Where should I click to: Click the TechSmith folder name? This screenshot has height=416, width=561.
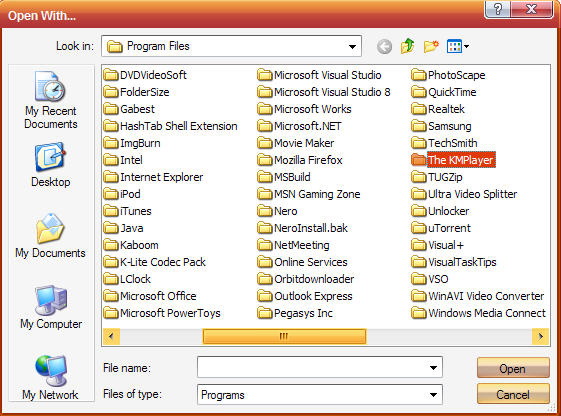(x=453, y=143)
